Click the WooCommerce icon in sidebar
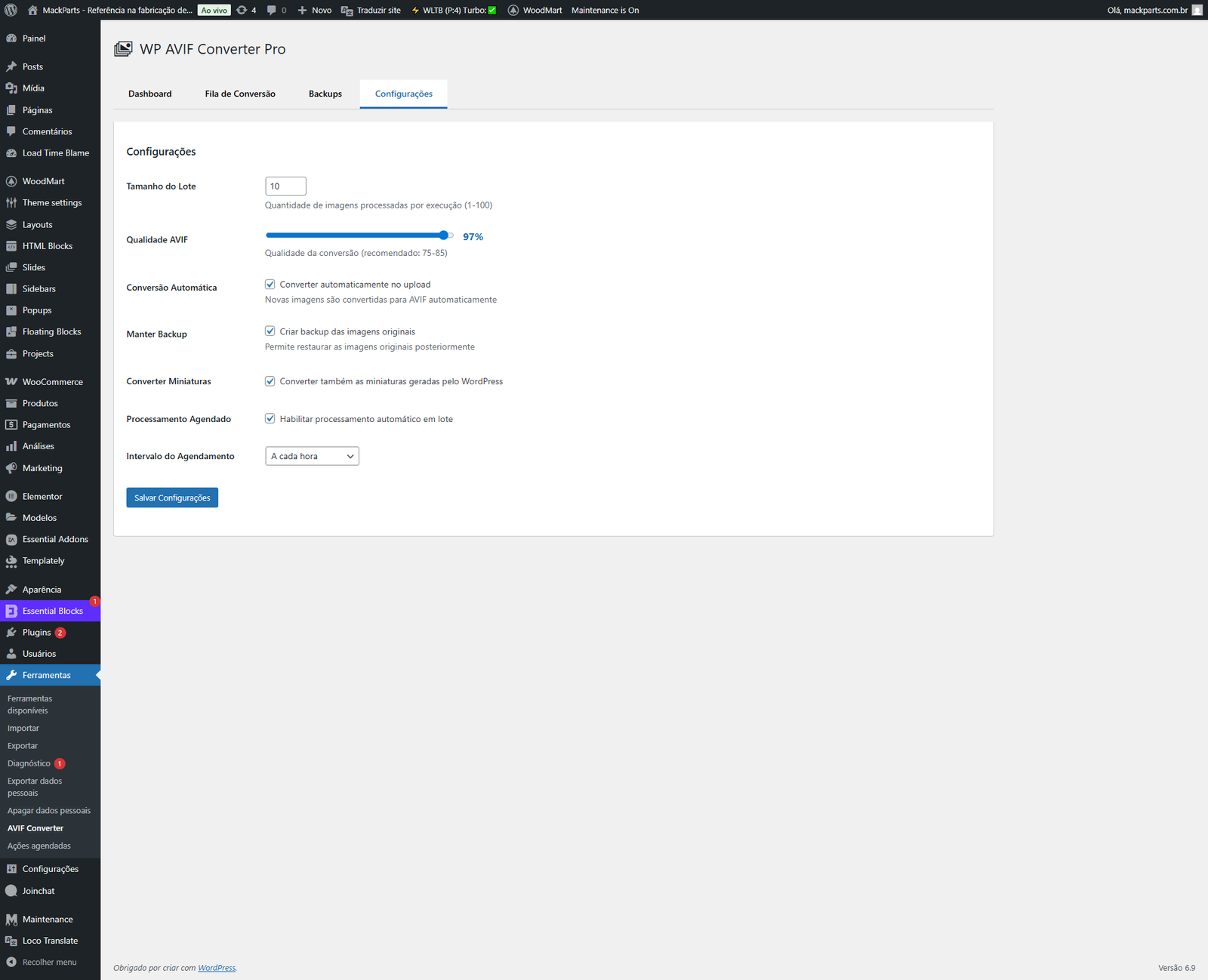 point(11,382)
